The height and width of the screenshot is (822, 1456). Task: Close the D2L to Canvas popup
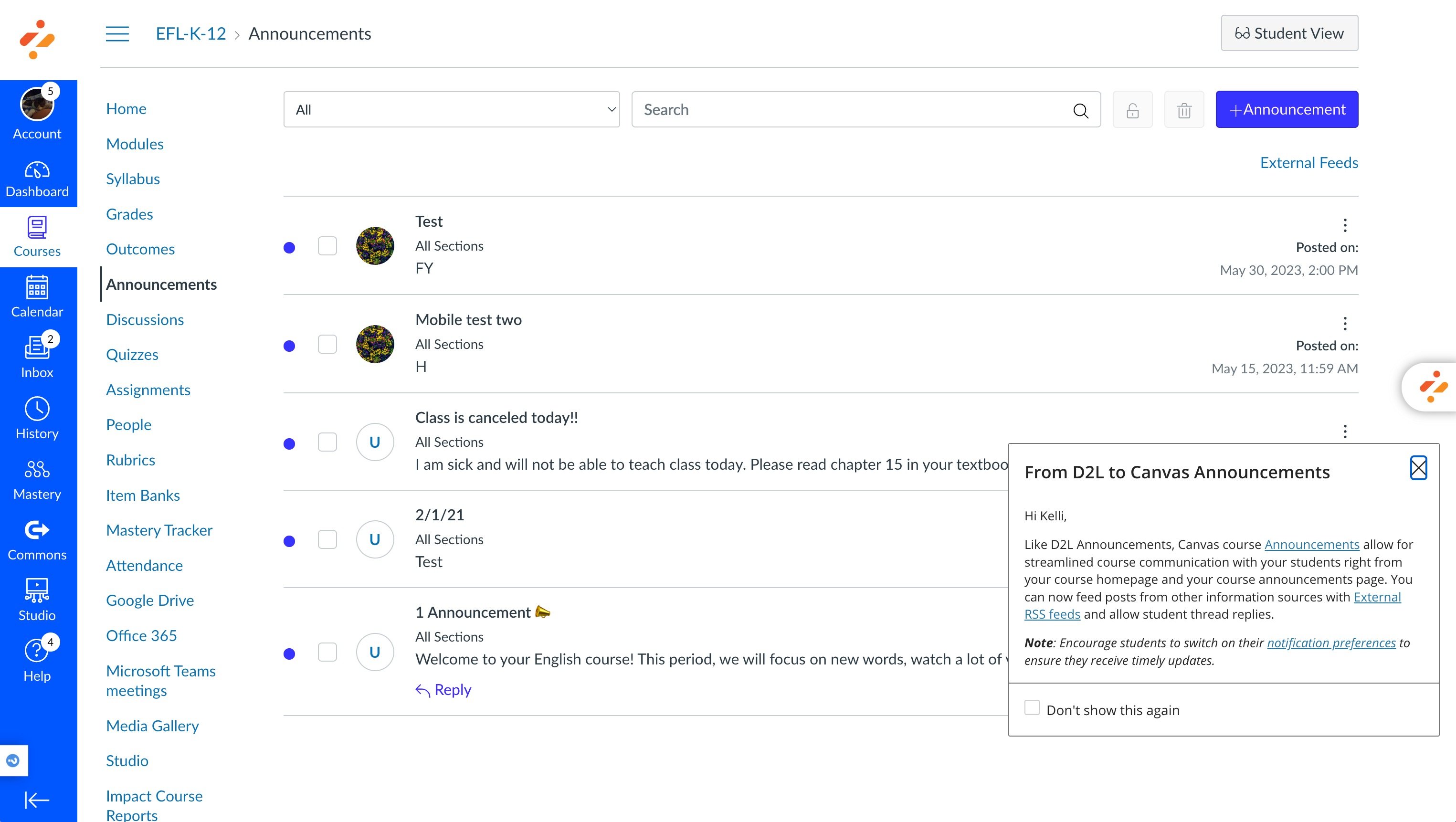click(x=1417, y=467)
